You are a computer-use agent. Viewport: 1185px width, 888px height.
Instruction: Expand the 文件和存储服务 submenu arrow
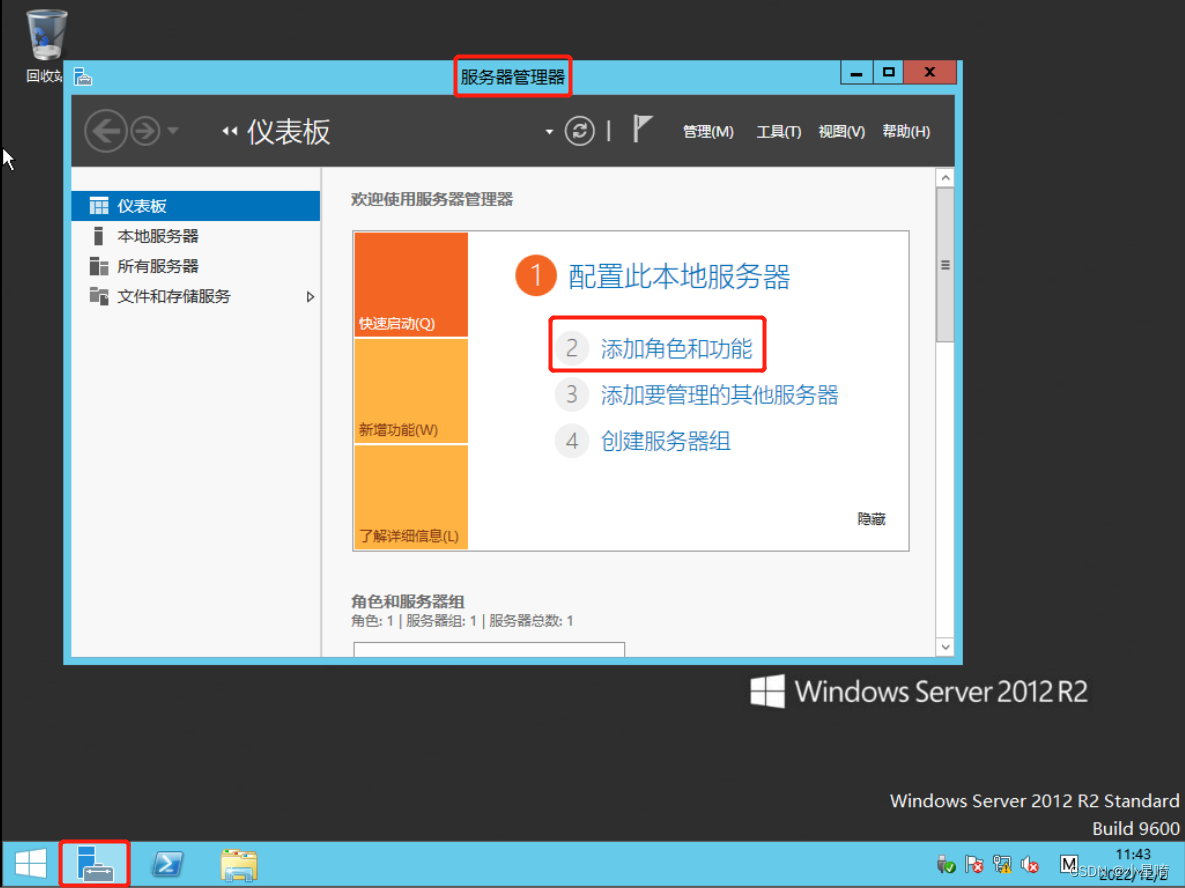click(310, 297)
